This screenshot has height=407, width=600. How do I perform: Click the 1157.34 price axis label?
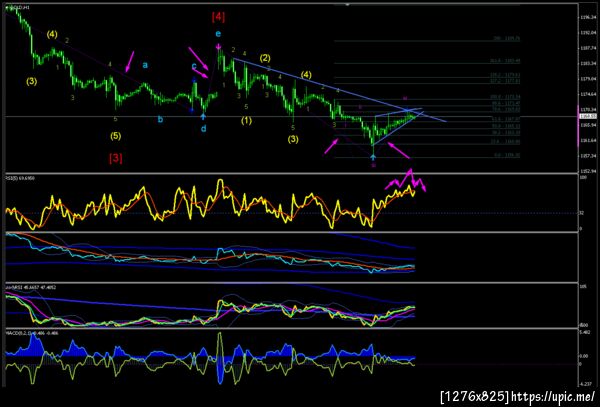coord(587,156)
